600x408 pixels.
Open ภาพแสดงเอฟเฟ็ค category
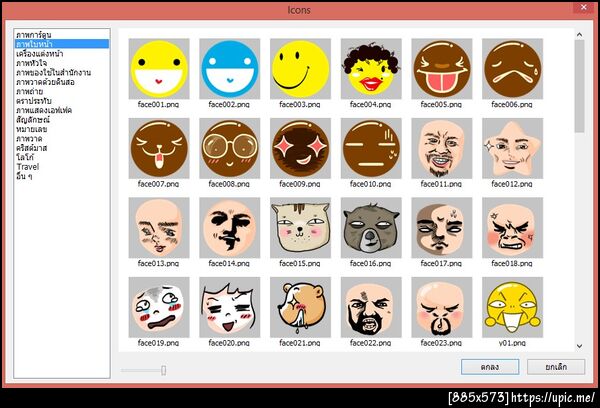pos(44,110)
